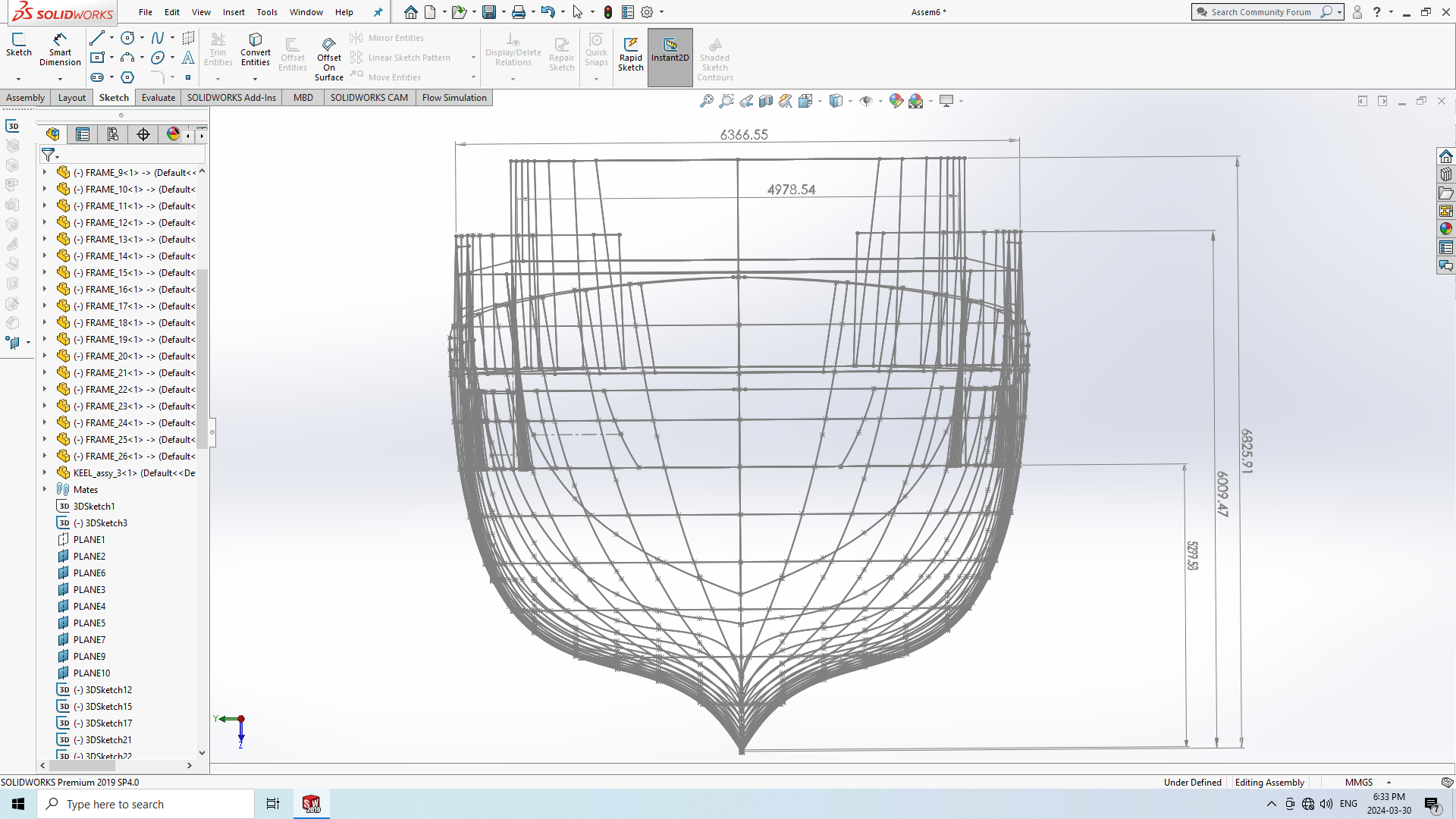Click the Rebuild traffic light icon
Image resolution: width=1456 pixels, height=819 pixels.
coord(608,12)
